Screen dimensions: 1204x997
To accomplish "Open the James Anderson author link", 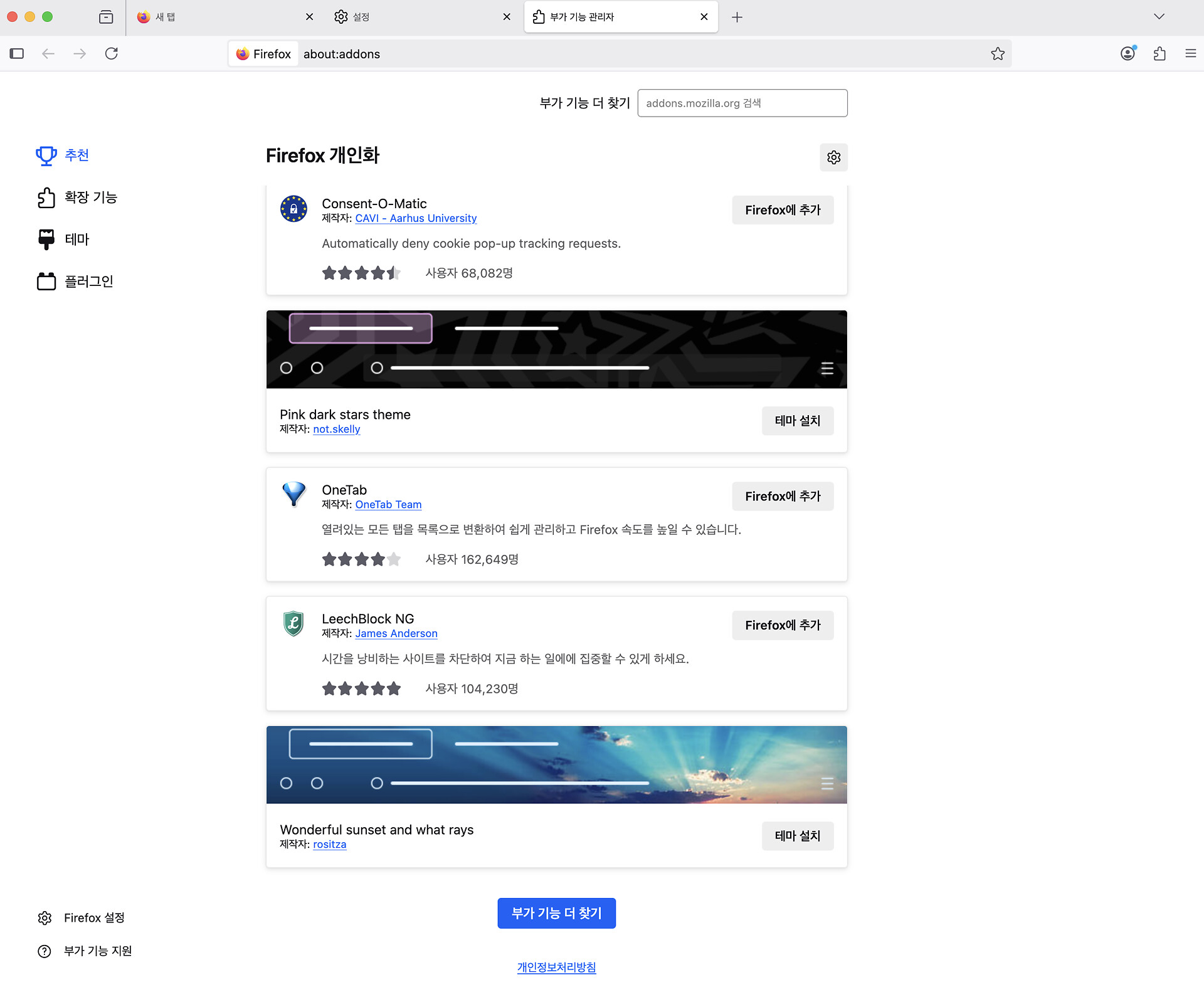I will [396, 633].
